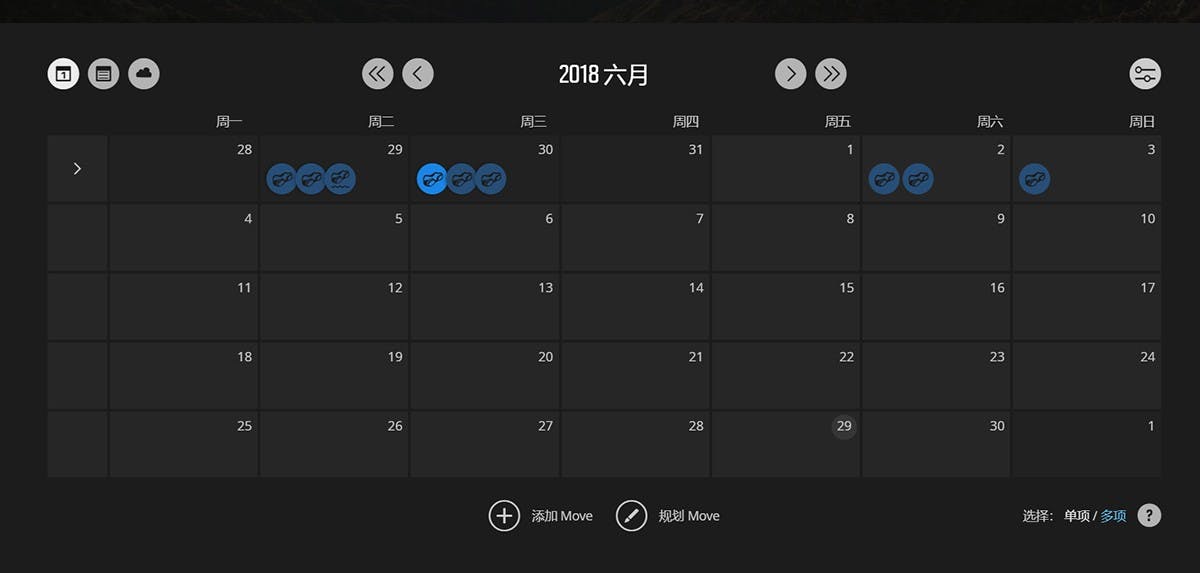This screenshot has width=1200, height=573.
Task: Open the help question mark icon
Action: tap(1150, 516)
